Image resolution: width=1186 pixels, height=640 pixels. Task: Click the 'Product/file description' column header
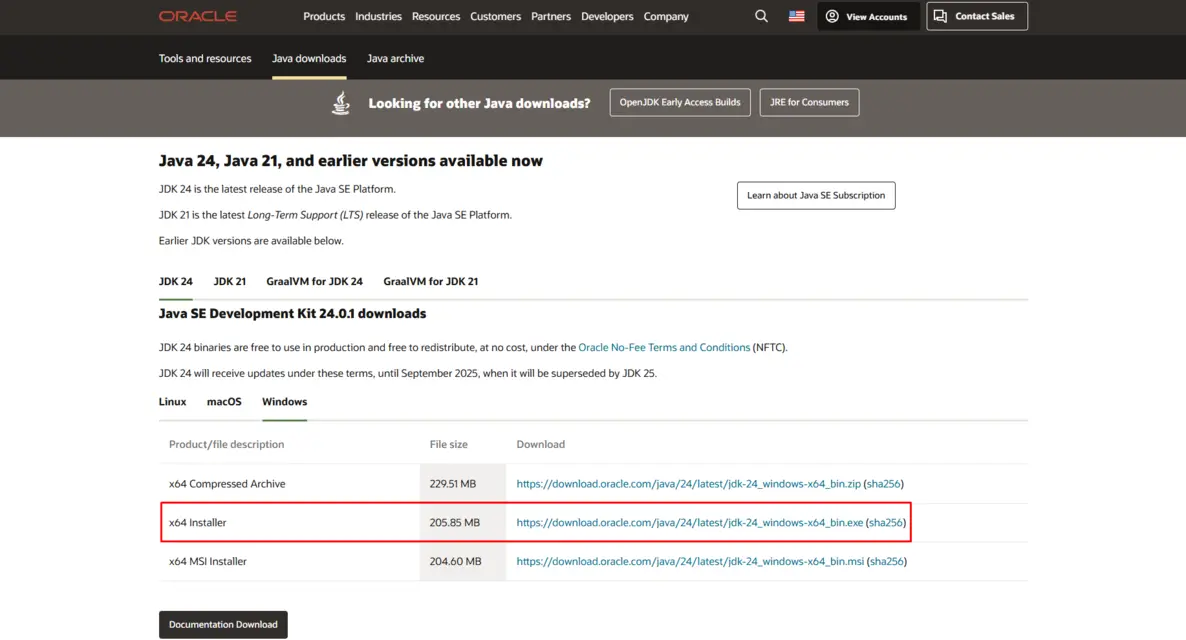(x=226, y=444)
